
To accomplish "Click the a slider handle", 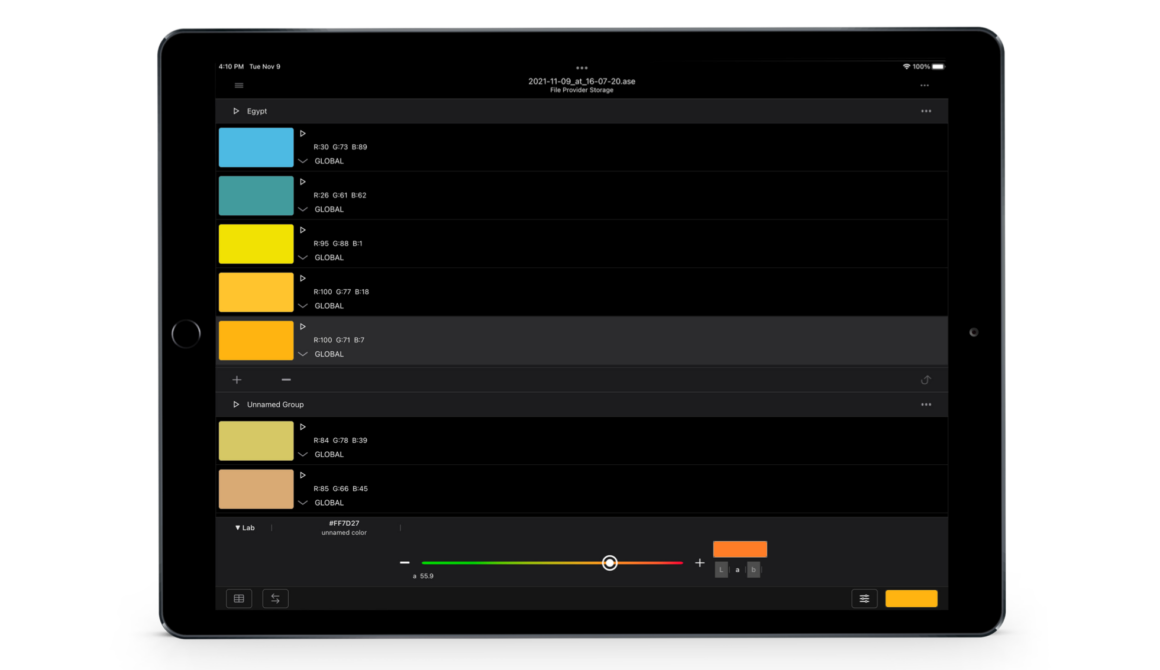I will (610, 563).
